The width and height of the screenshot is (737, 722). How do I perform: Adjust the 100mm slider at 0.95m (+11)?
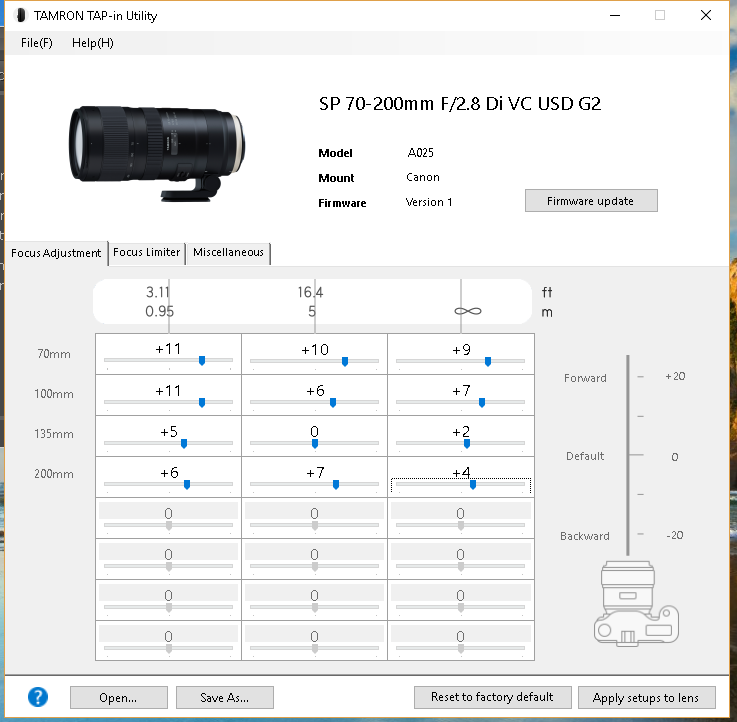coord(202,402)
